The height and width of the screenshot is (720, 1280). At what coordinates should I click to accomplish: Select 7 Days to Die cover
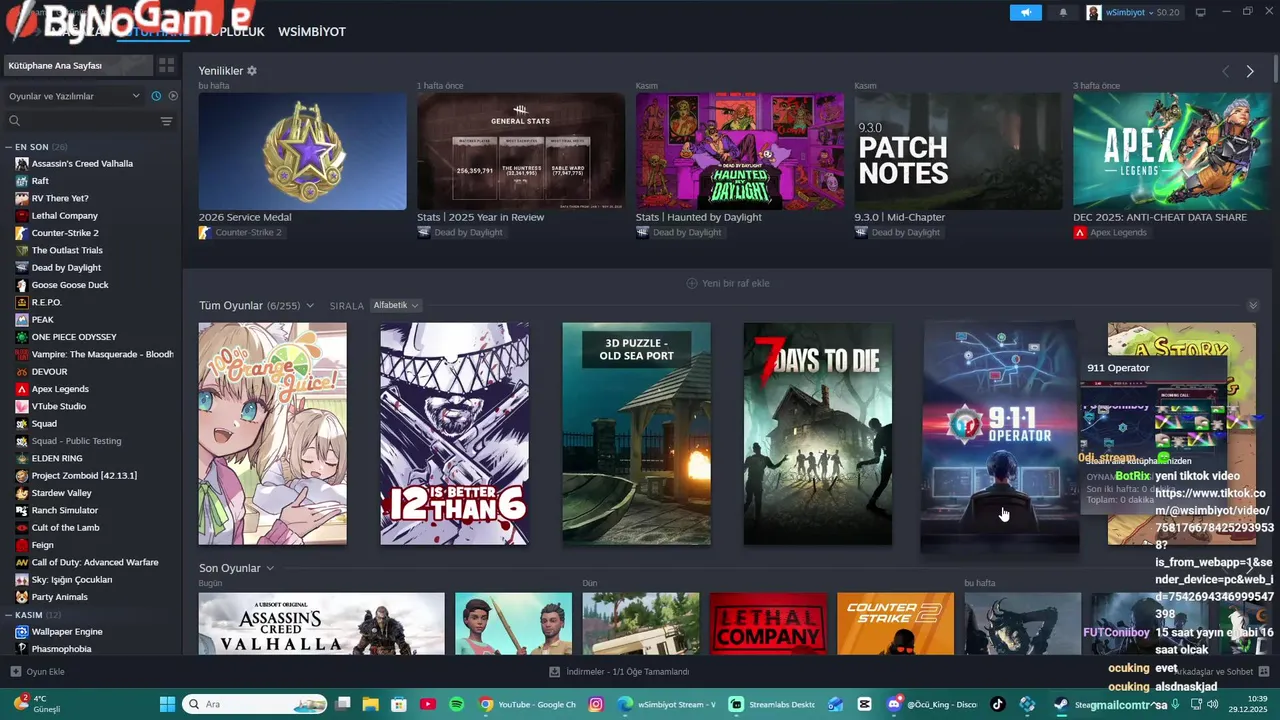click(818, 433)
